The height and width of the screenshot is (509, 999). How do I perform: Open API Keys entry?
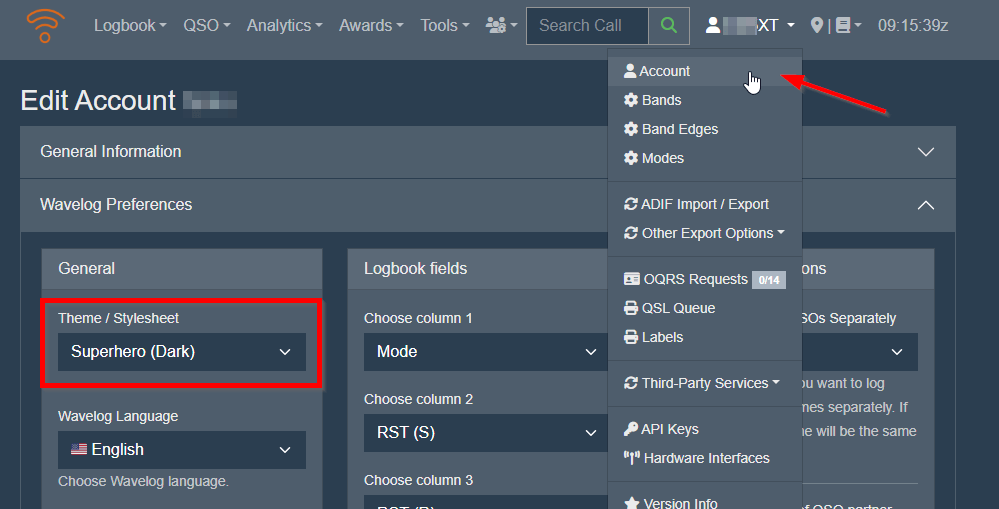click(x=705, y=429)
